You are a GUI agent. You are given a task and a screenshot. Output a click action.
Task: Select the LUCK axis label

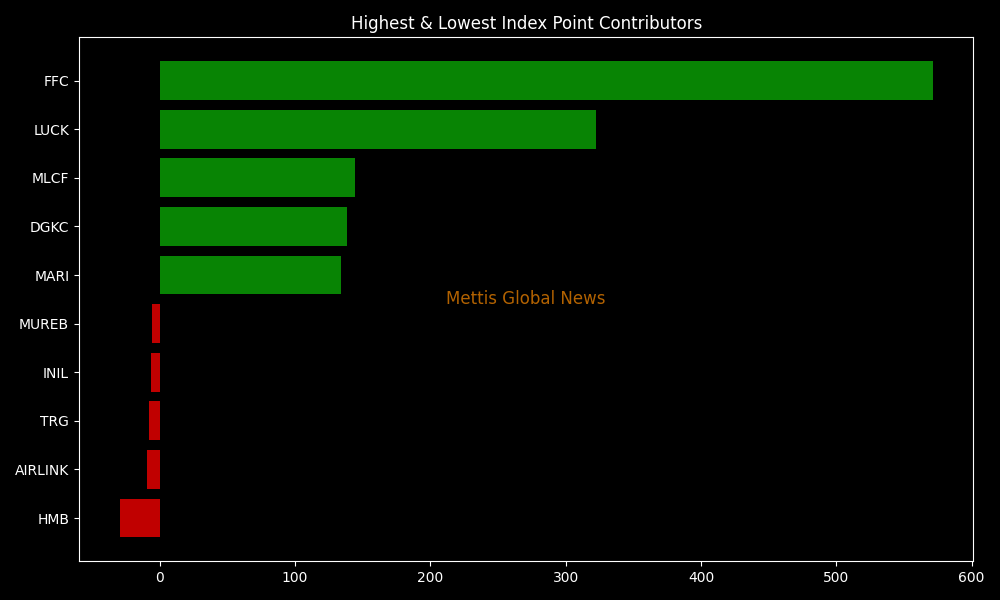click(x=51, y=130)
